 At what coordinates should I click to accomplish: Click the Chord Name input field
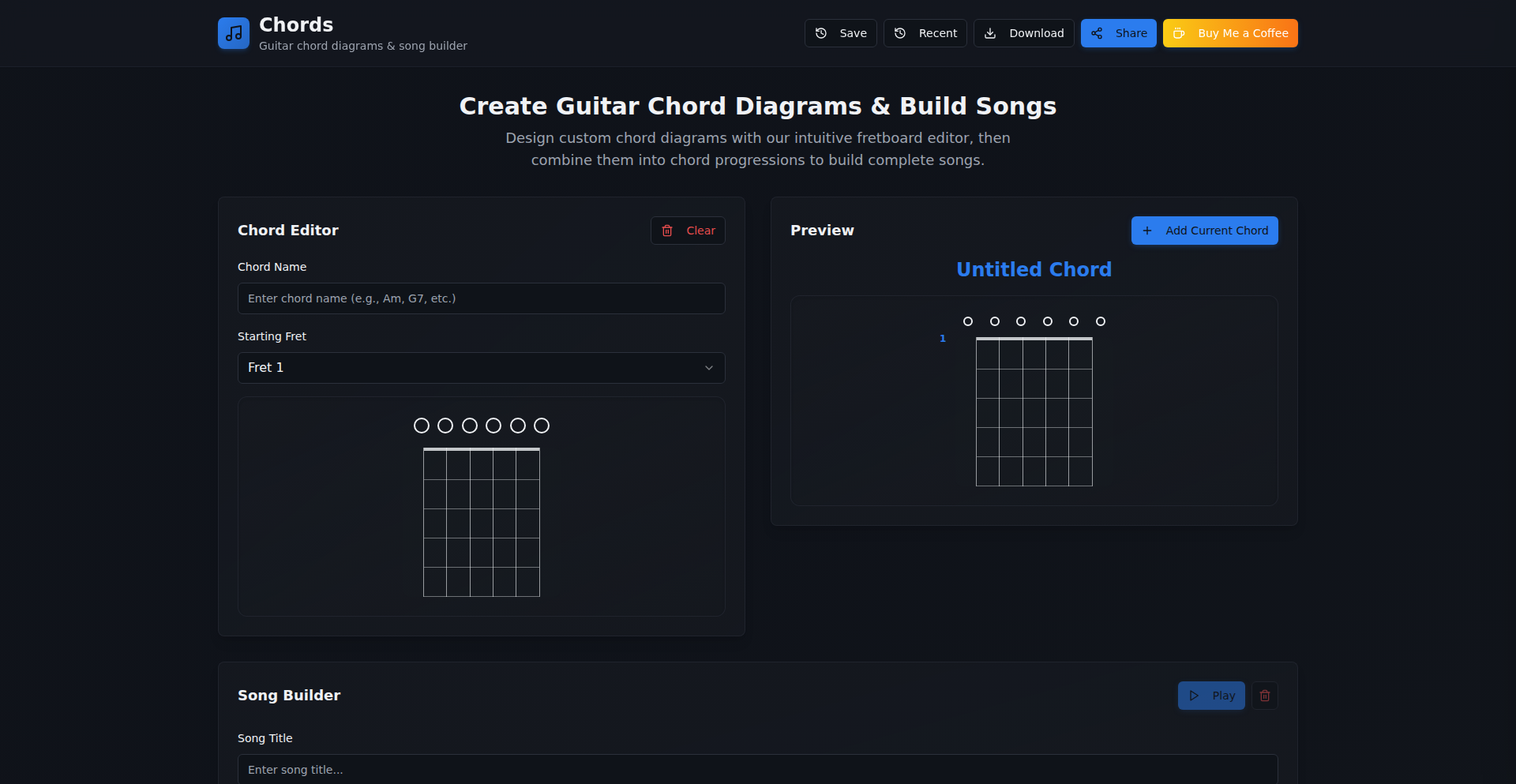click(481, 298)
